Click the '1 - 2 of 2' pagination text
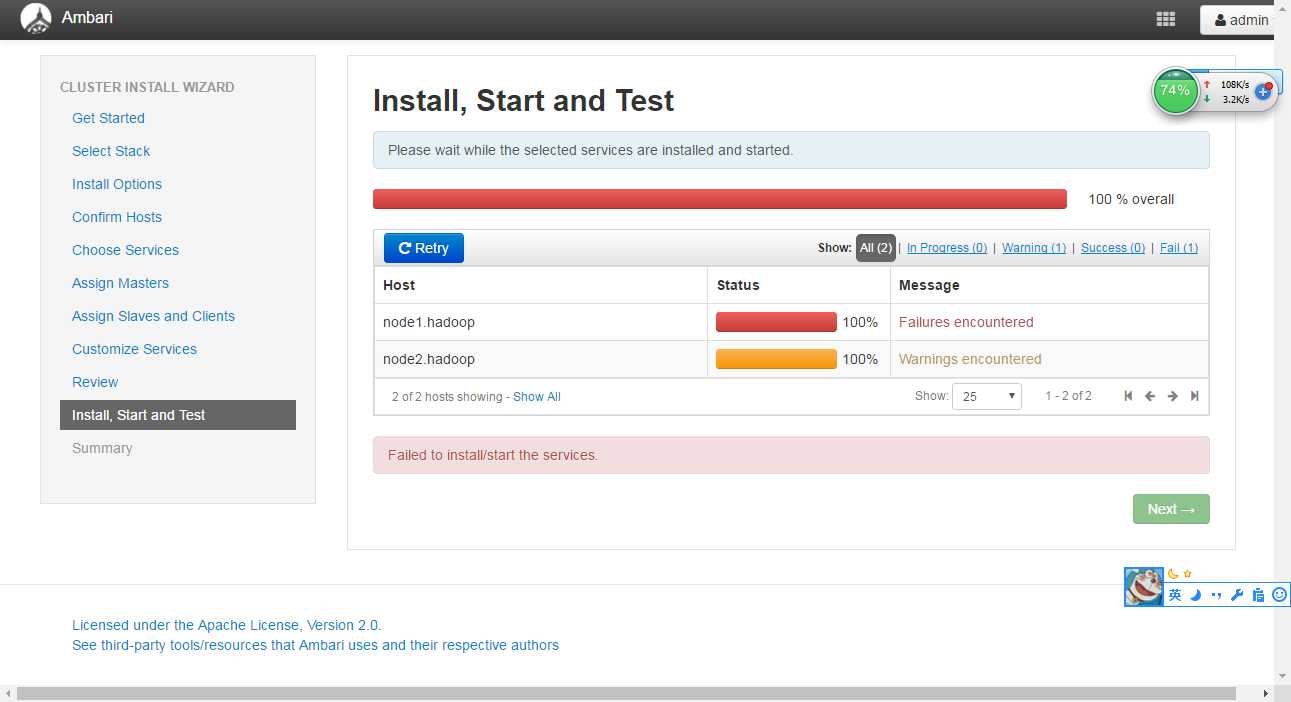Viewport: 1291px width, 702px height. pos(1068,396)
